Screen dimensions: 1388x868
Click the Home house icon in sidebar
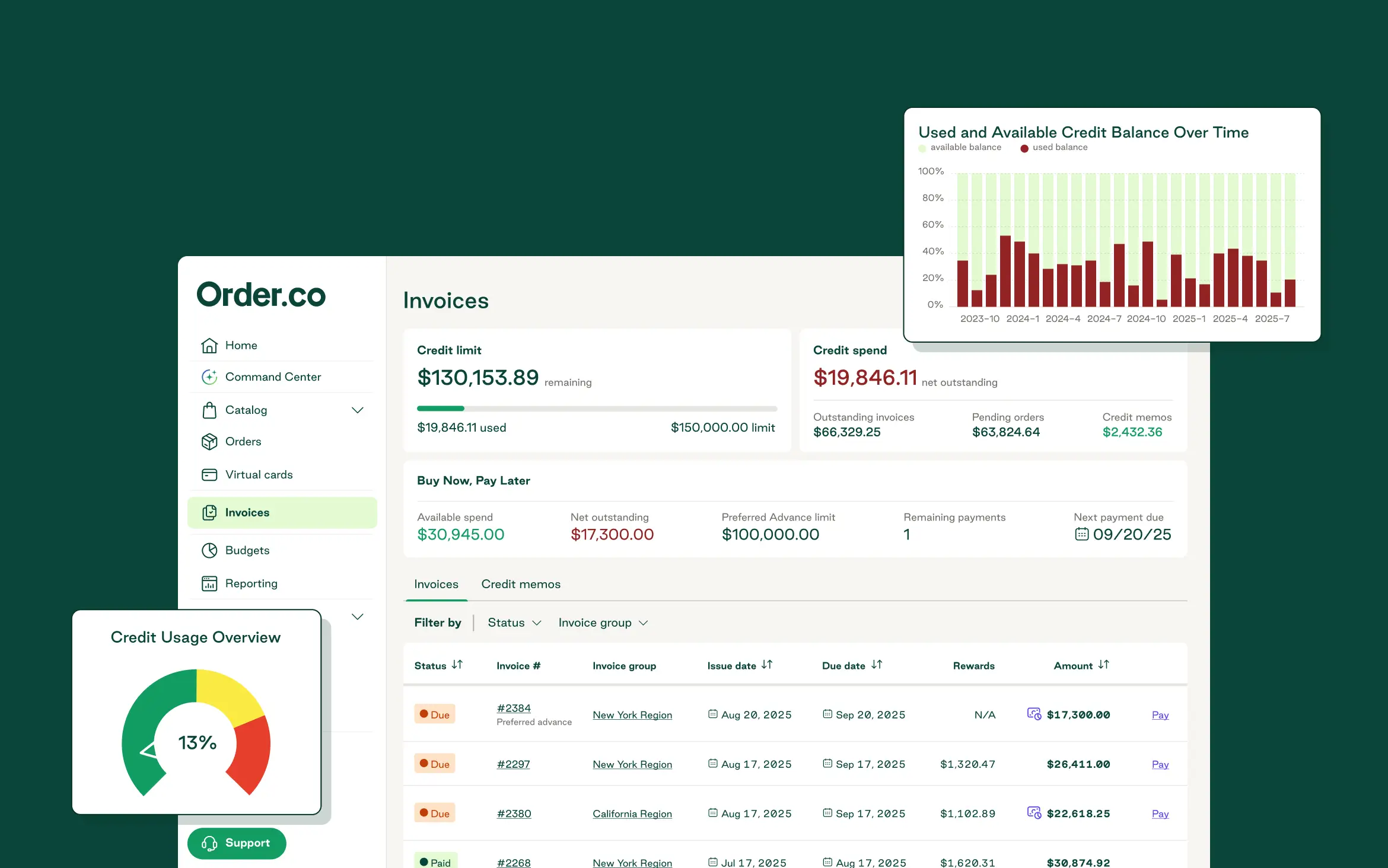click(x=209, y=345)
